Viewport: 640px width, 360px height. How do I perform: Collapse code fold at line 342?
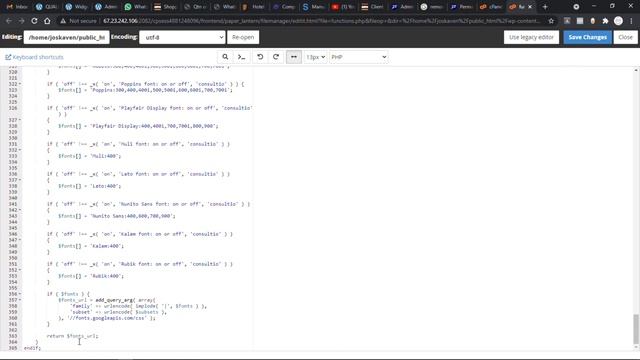(x=20, y=210)
